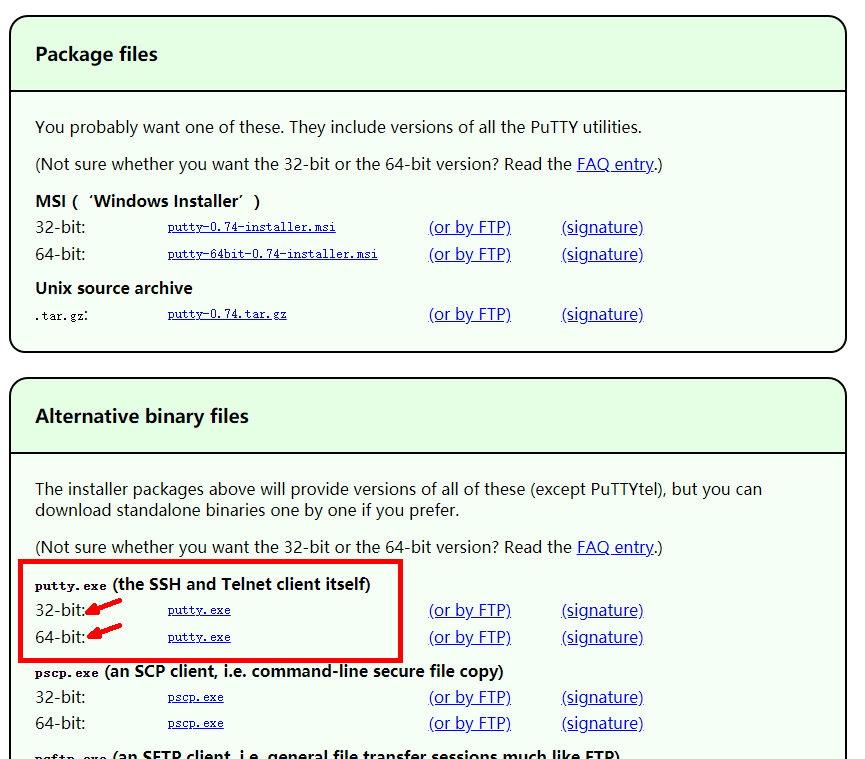The image size is (865, 759).
Task: View signature for 64-bit MSI installer
Action: (602, 254)
